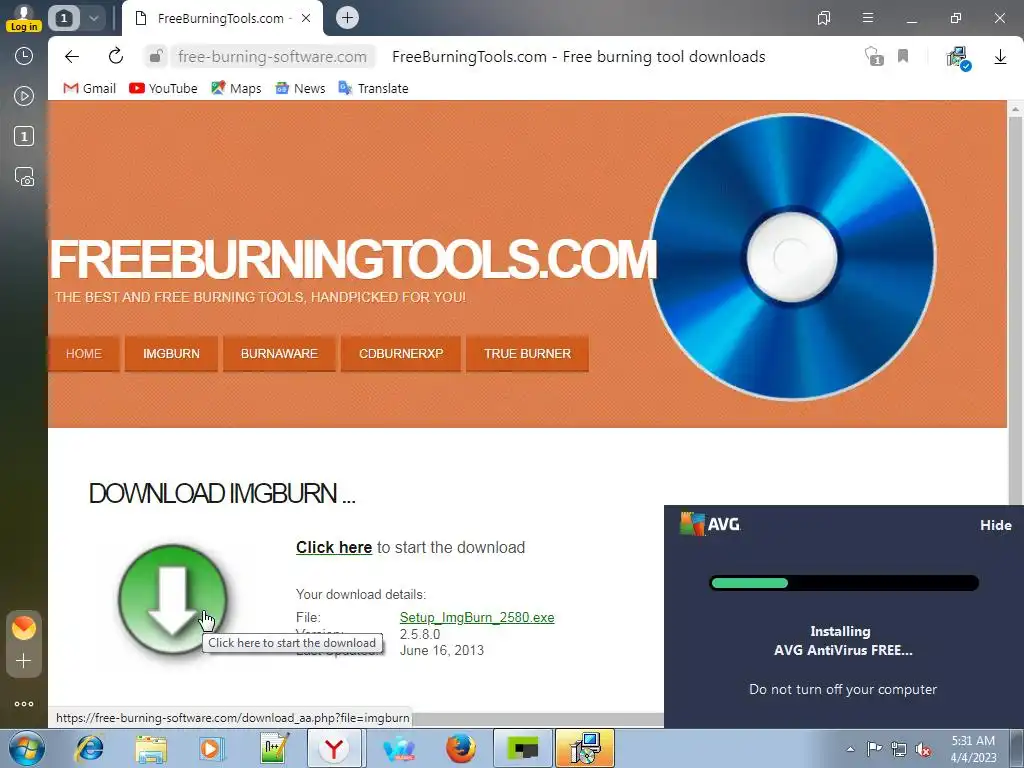Go to HOME menu on site
The image size is (1024, 768).
(x=84, y=353)
